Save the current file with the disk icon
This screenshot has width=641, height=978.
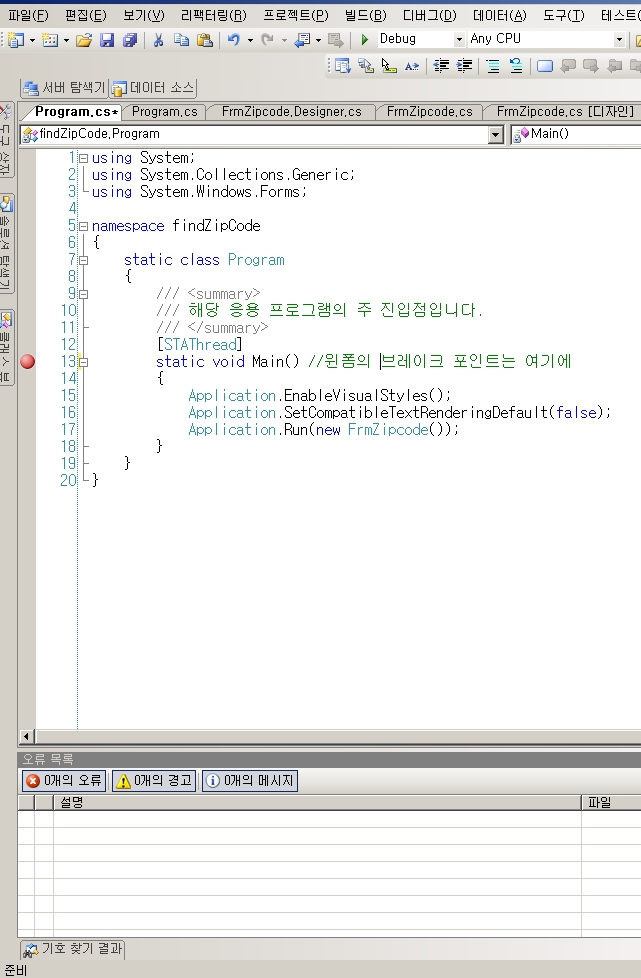click(x=107, y=40)
